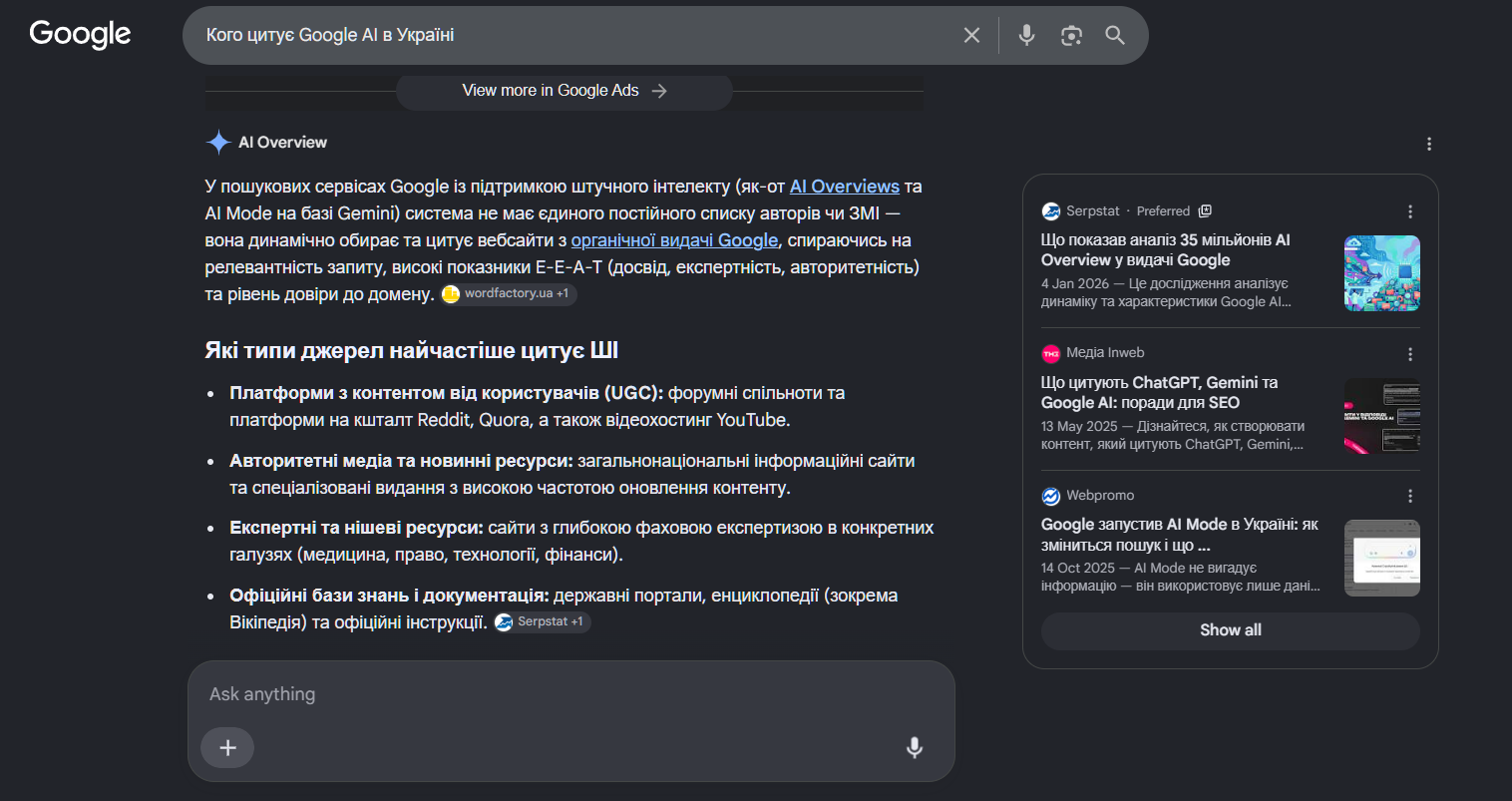Open Serpstat article about 35 мільйонів AI Overview
Screen dimensions: 1512x801
click(x=1166, y=250)
